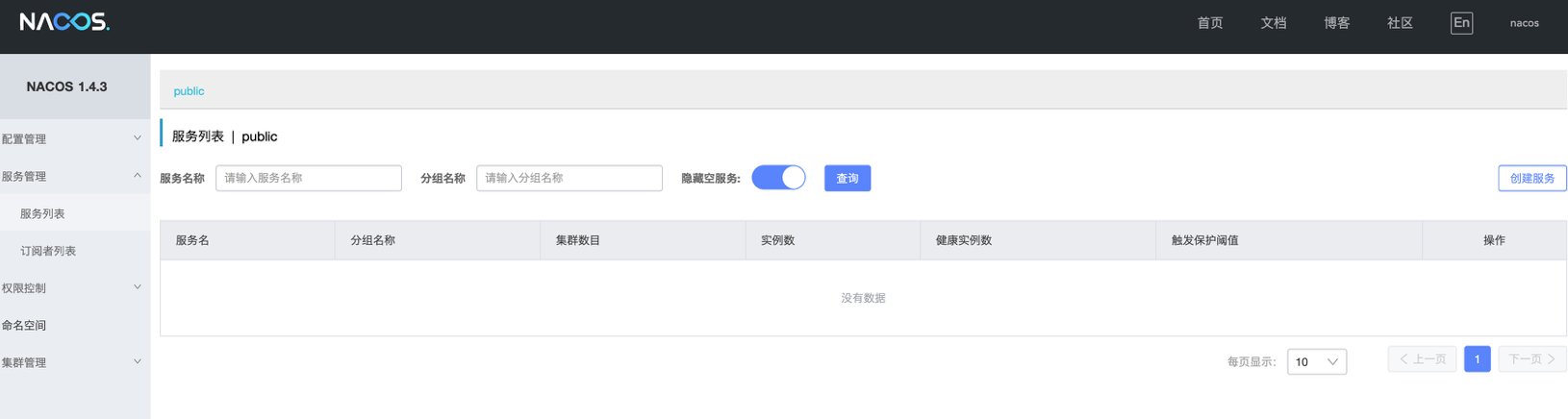Focus the 服务名称 input field
Image resolution: width=1568 pixels, height=419 pixels.
pyautogui.click(x=309, y=178)
